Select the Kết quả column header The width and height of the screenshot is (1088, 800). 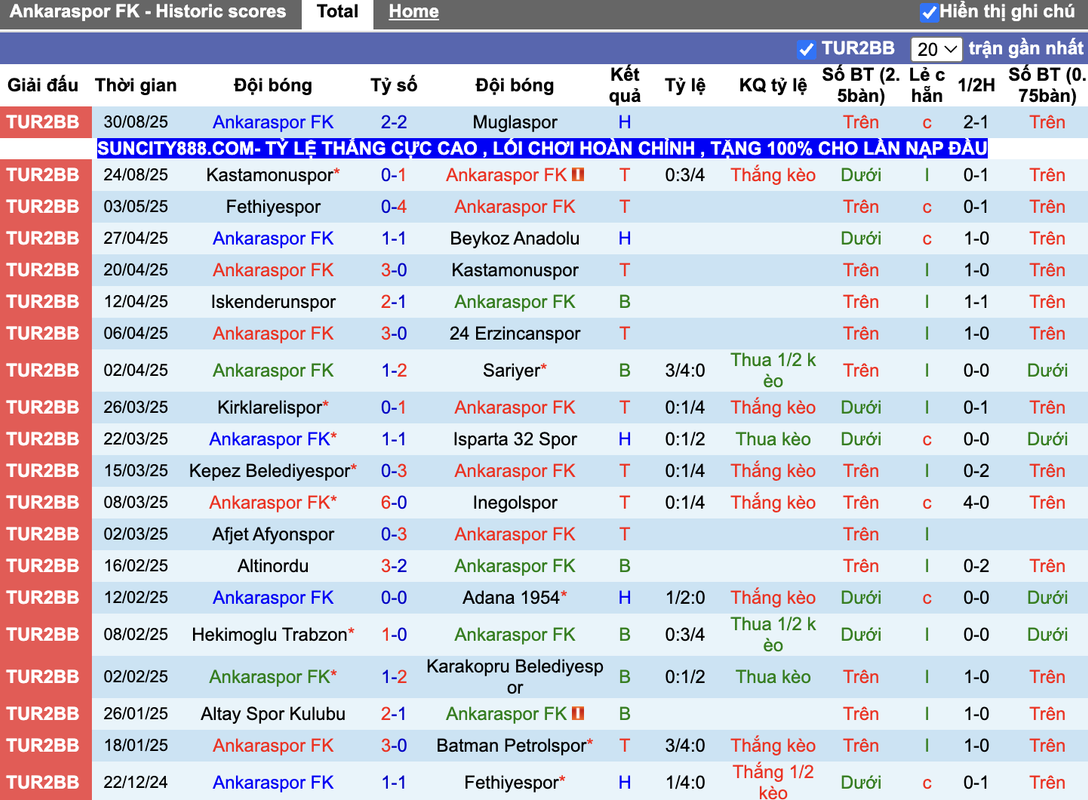pyautogui.click(x=624, y=85)
